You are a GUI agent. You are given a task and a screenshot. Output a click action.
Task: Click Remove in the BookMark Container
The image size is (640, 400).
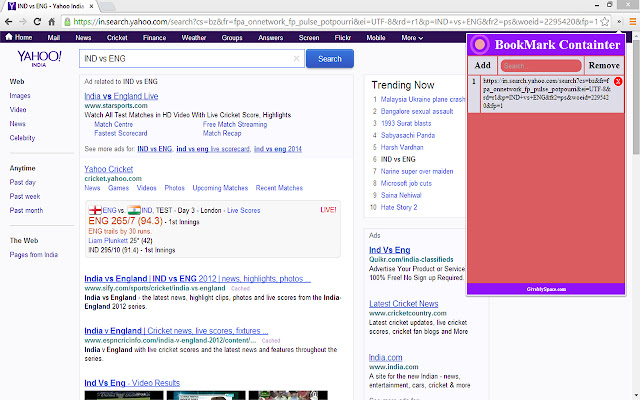[x=604, y=65]
